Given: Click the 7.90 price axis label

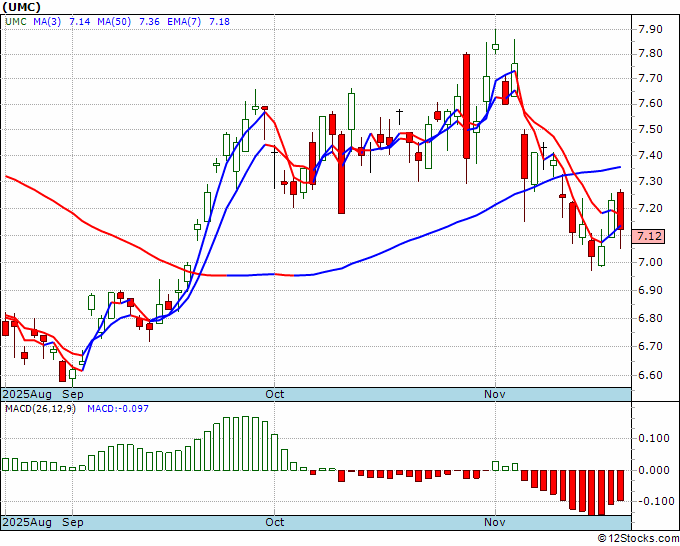Looking at the screenshot, I should pyautogui.click(x=650, y=29).
